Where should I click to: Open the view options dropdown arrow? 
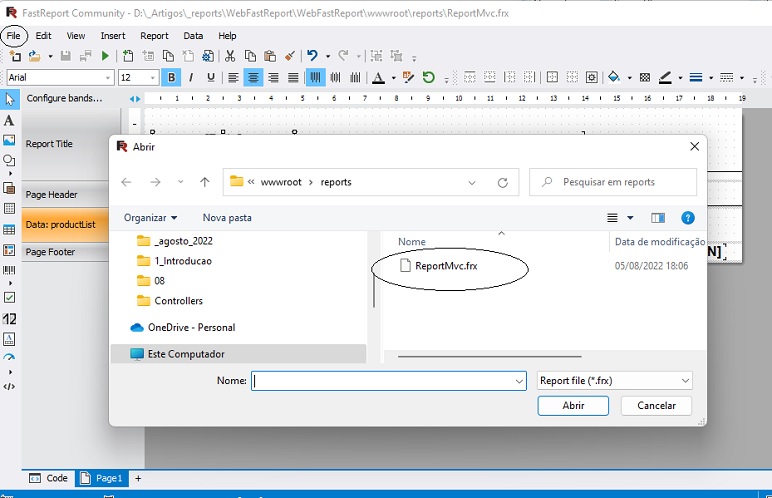tap(630, 217)
